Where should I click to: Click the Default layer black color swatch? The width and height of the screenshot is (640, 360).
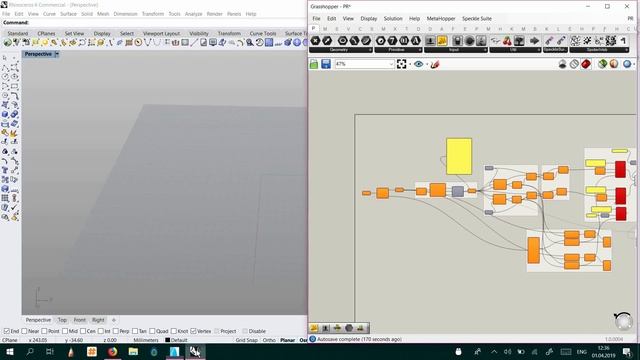point(167,340)
